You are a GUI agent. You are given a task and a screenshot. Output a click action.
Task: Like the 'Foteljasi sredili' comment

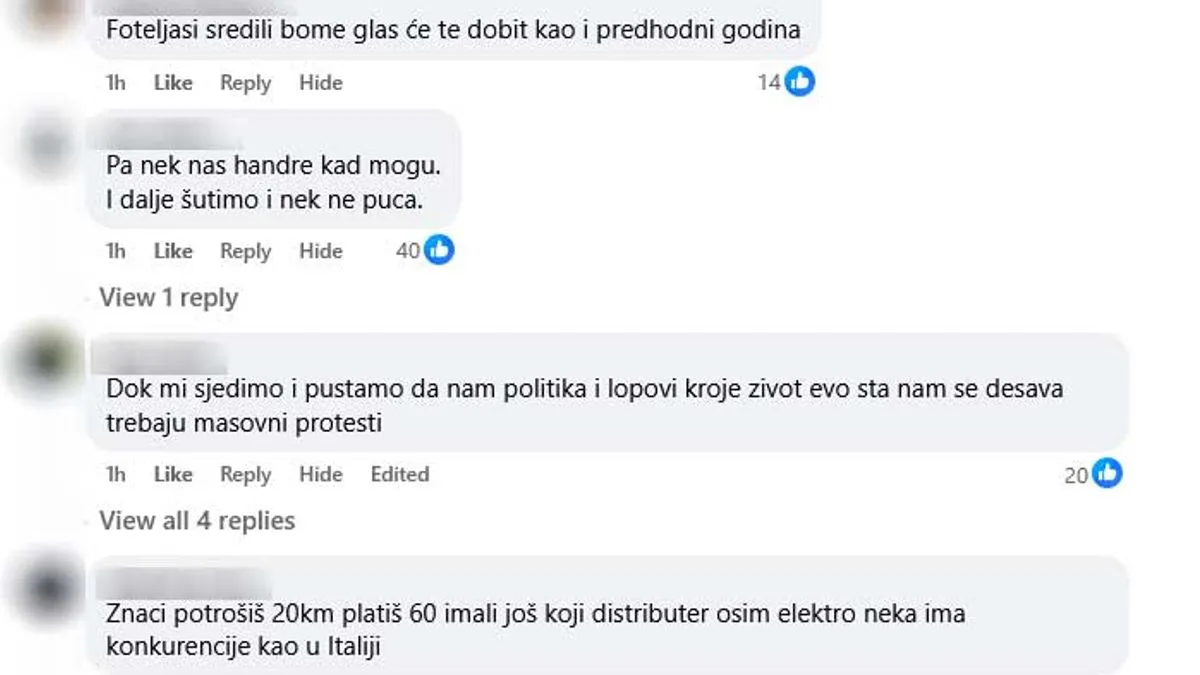[x=173, y=82]
